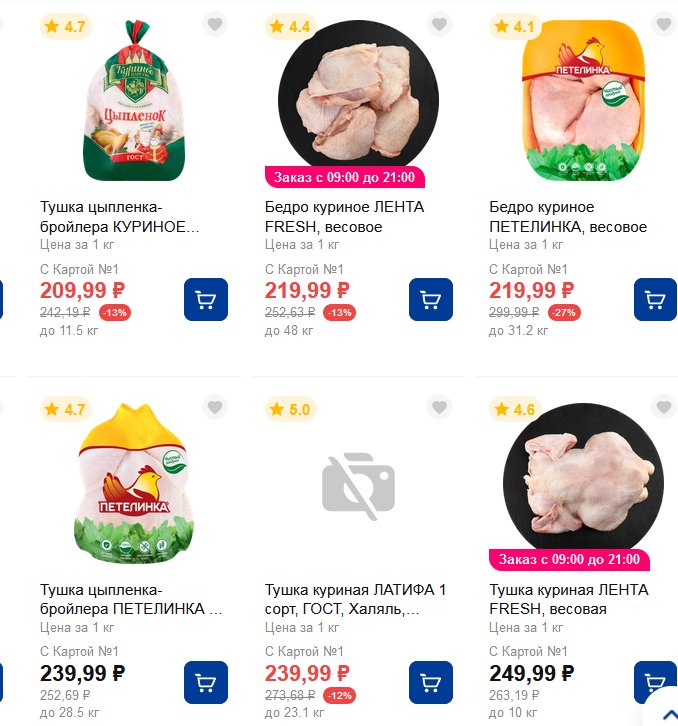This screenshot has width=678, height=726.
Task: Add Бедро куриное ПЕТЕЛИНКА to cart
Action: 655,300
